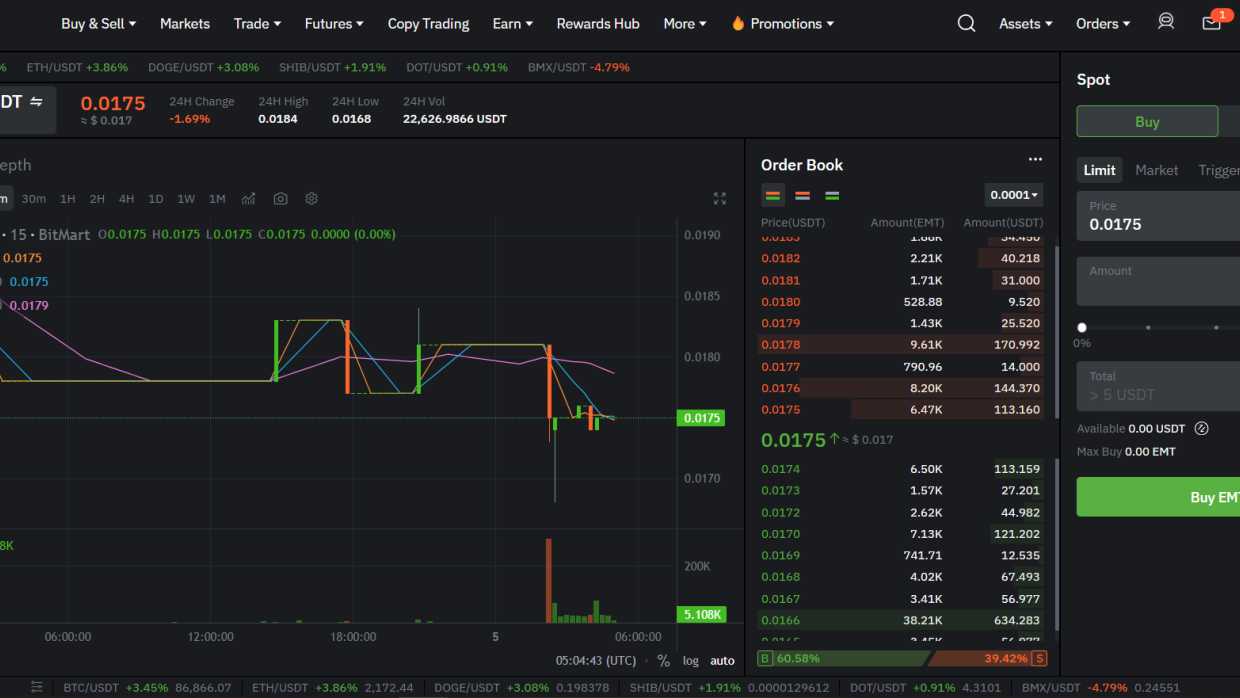This screenshot has height=698, width=1240.
Task: Click DOGE/USDT in the top ticker strip
Action: pos(203,67)
